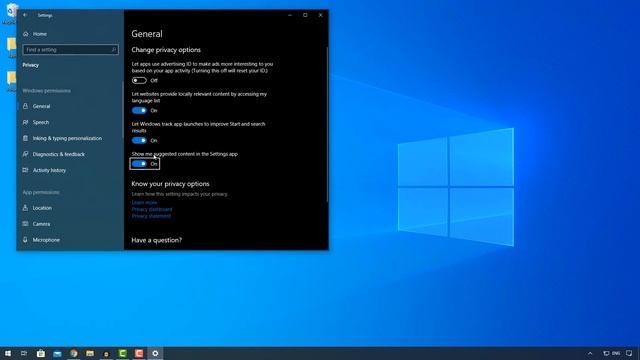
Task: Open the Action Center notifications icon
Action: point(629,353)
